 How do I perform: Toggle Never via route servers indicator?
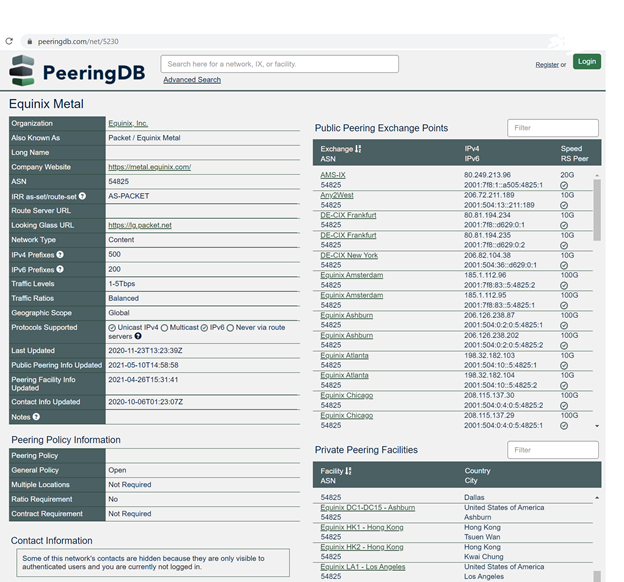point(230,328)
